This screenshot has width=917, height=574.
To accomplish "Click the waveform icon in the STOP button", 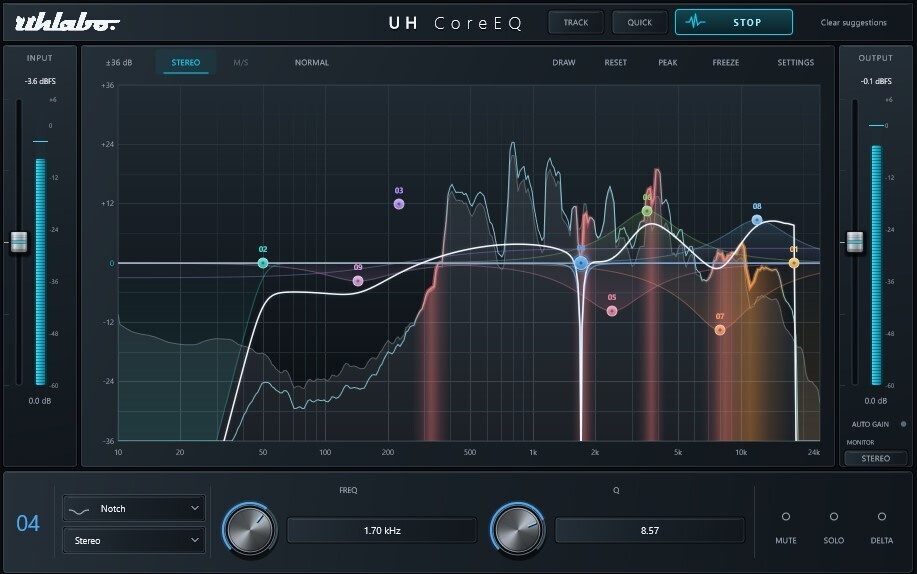I will [x=695, y=22].
